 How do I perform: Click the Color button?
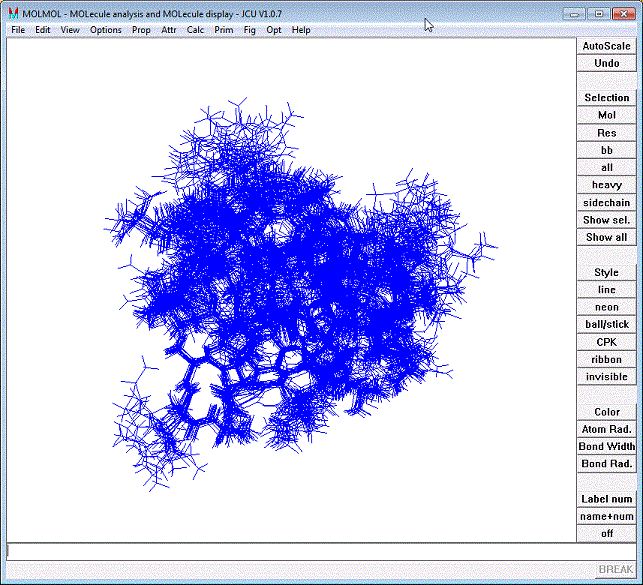point(607,412)
